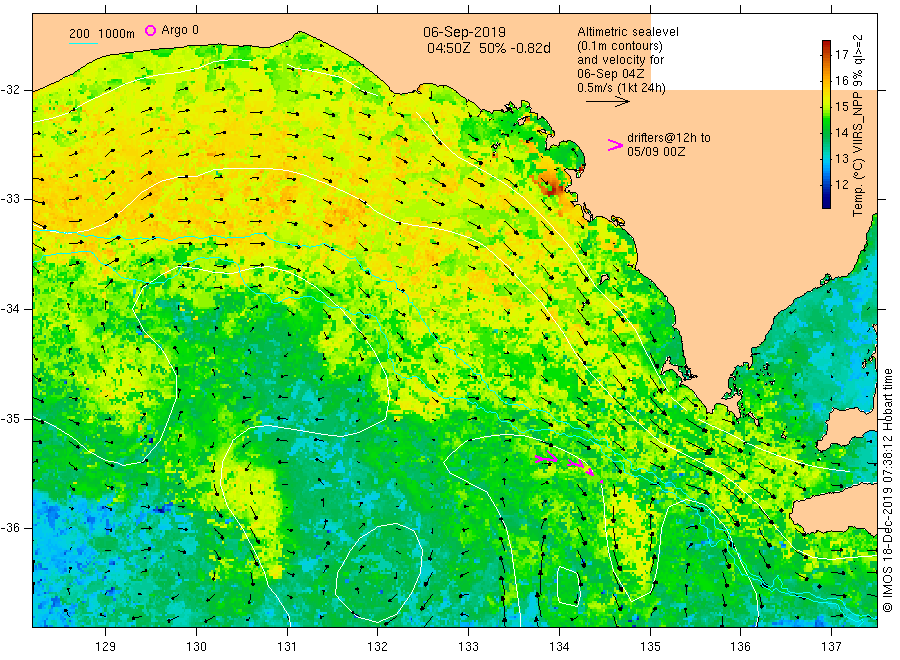Click the -34 latitude axis label
Viewport: 900px width, 660px height.
pyautogui.click(x=10, y=309)
